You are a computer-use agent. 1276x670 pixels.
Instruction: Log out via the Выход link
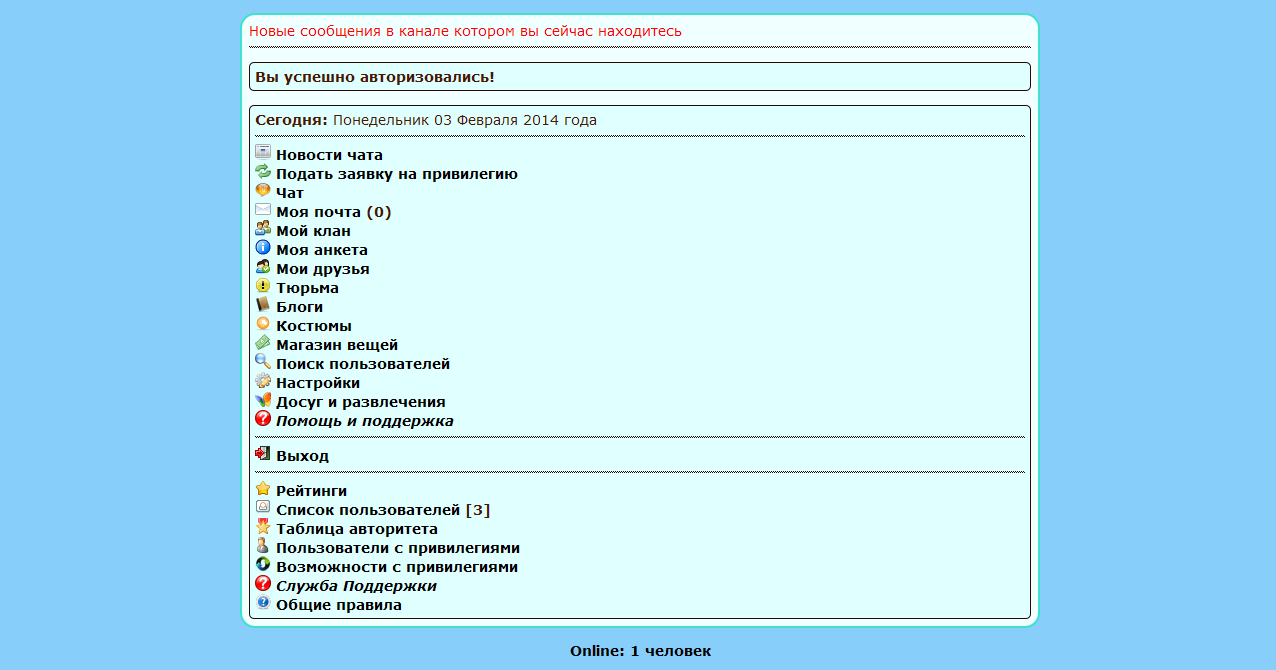coord(302,456)
